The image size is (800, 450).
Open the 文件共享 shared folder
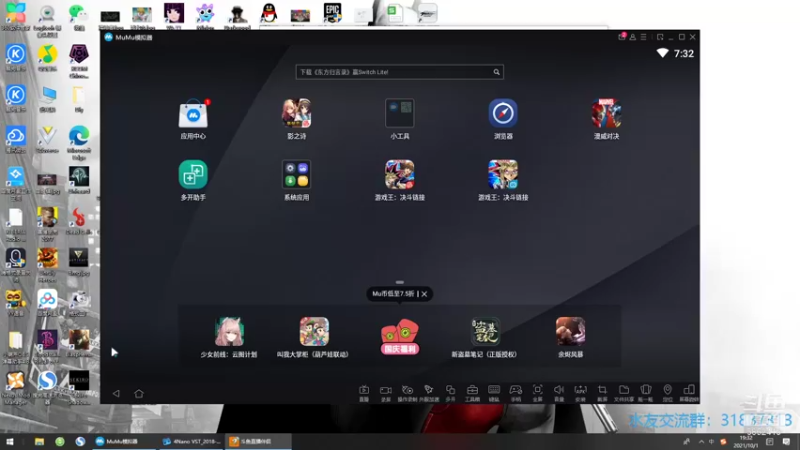click(624, 393)
